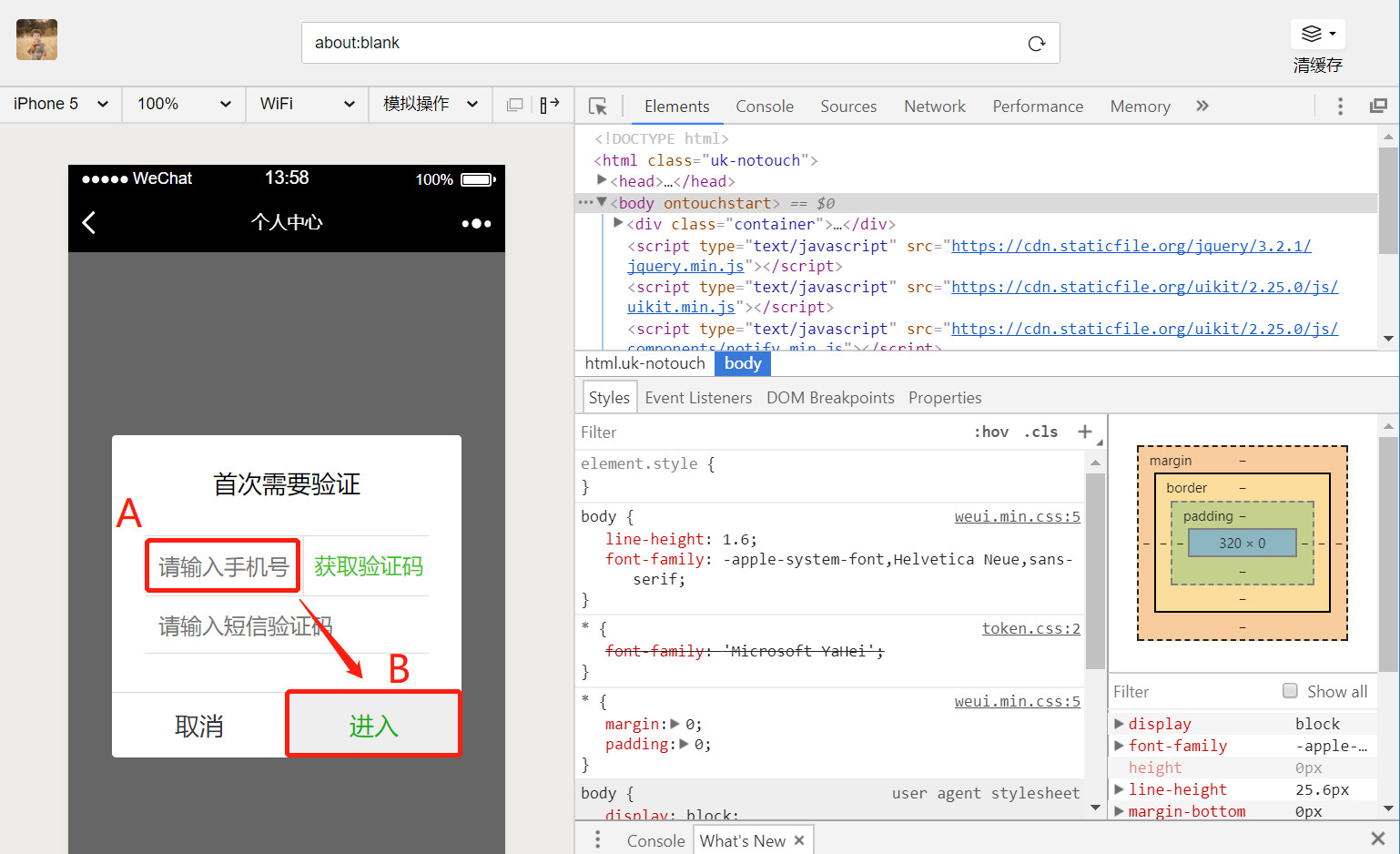Show more DevTools tabs chevron

[1202, 106]
